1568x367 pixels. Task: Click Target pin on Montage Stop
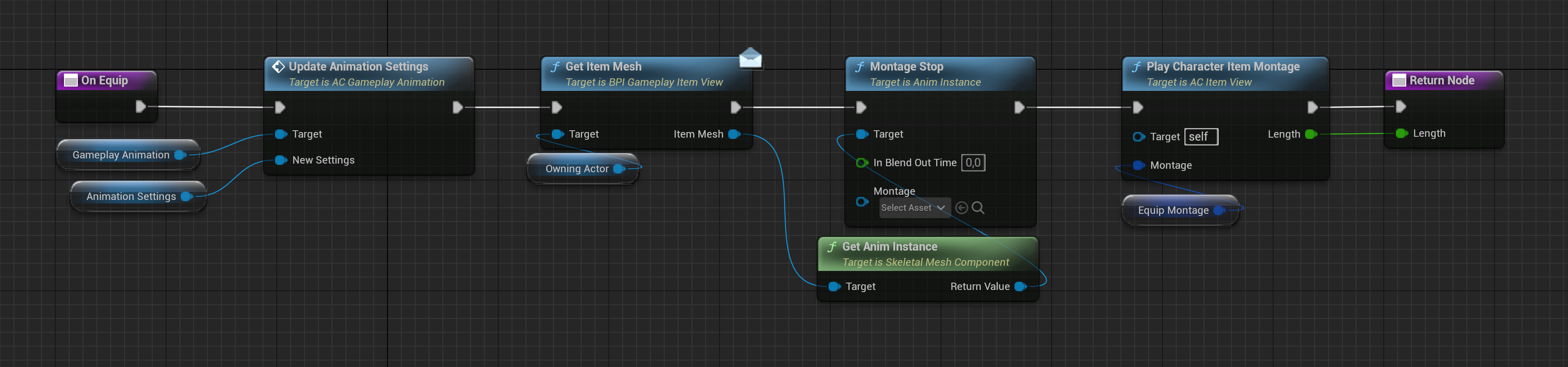click(862, 134)
